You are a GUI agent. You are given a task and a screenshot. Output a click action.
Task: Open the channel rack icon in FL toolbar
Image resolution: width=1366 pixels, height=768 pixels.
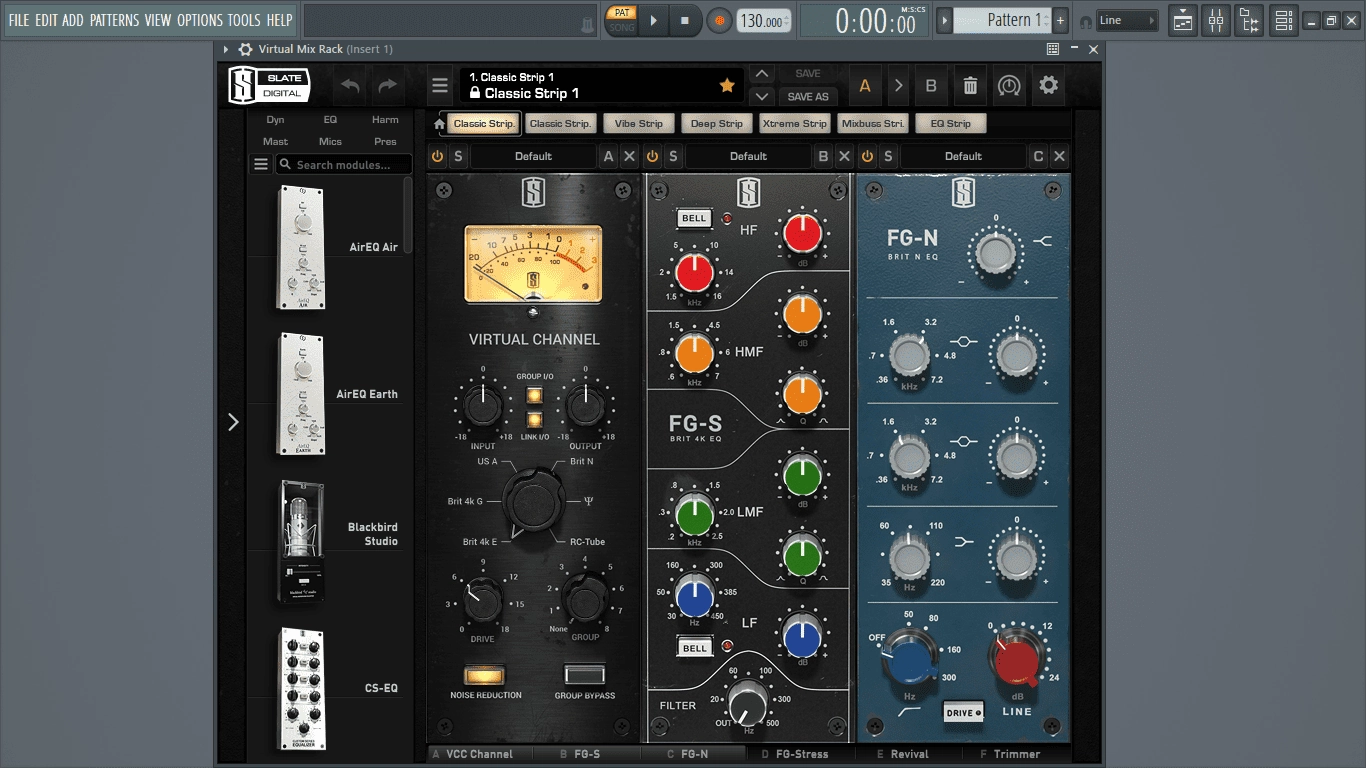click(1284, 20)
